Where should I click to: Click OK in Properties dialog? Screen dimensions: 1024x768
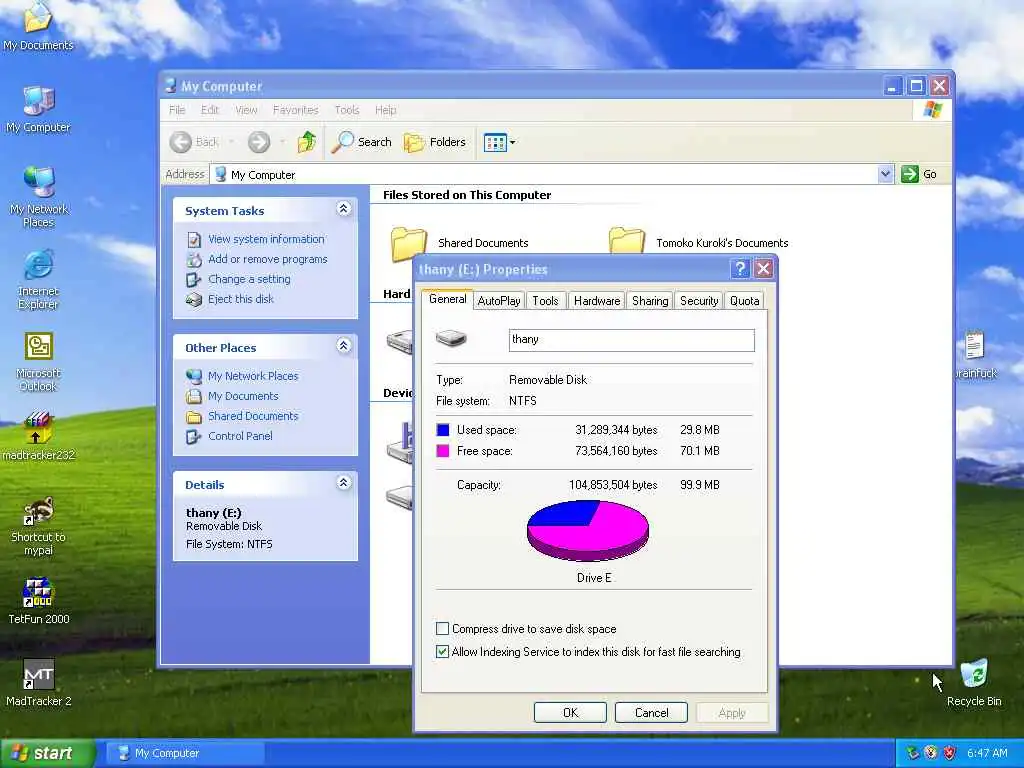[x=570, y=712]
